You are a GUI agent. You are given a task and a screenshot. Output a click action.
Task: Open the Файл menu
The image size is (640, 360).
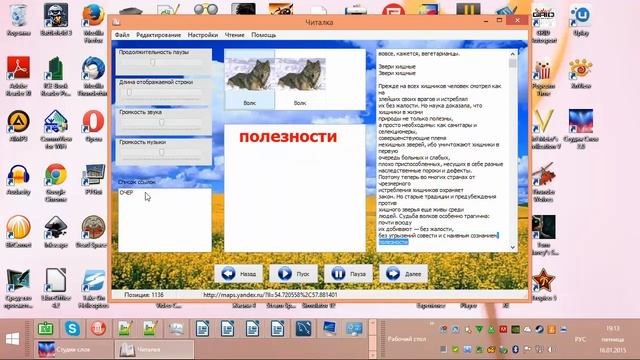122,35
